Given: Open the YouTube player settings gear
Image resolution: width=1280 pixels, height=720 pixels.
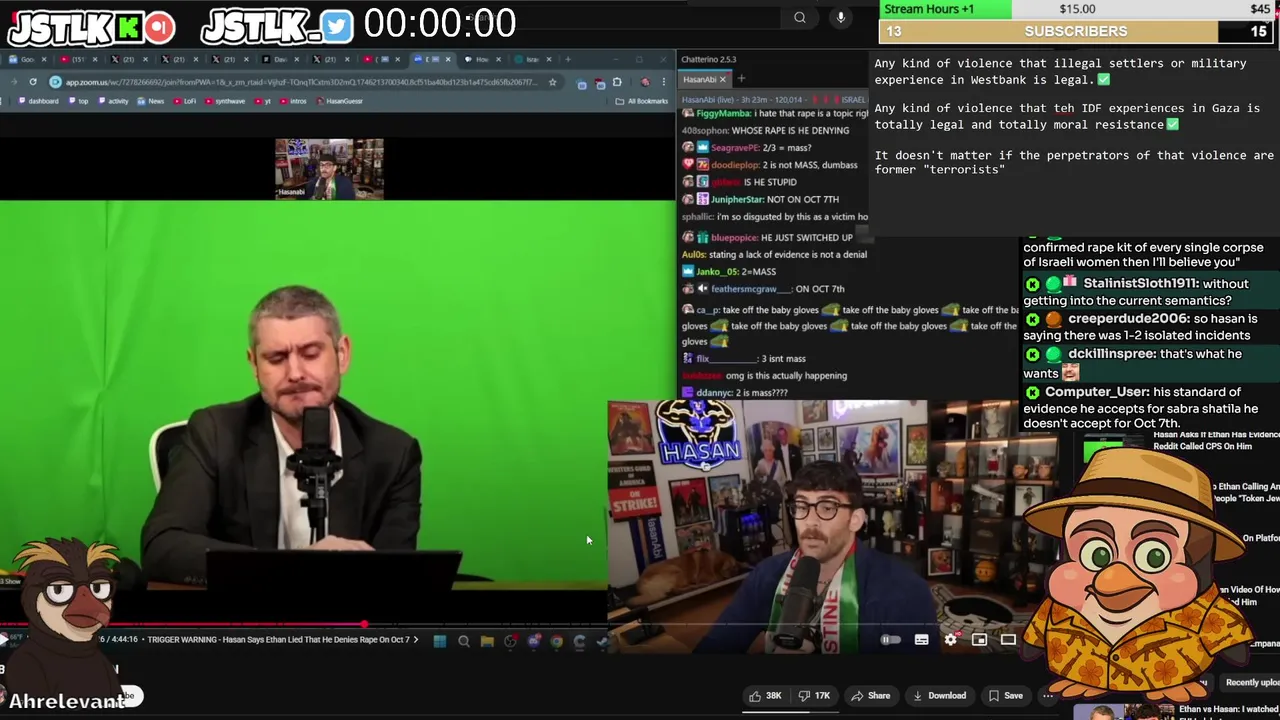Looking at the screenshot, I should [950, 640].
